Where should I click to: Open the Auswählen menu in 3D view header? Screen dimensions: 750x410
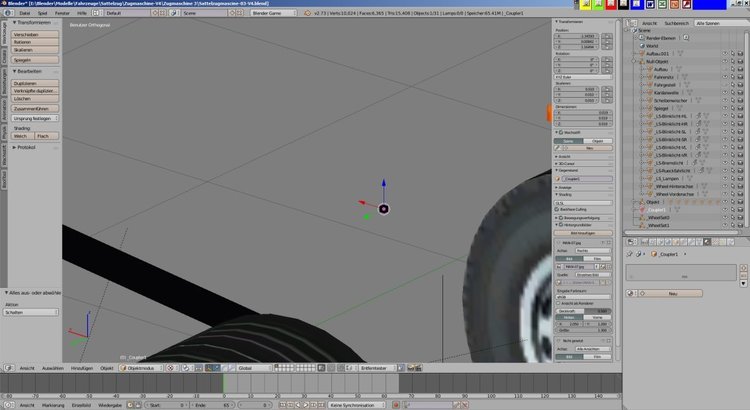click(x=53, y=368)
